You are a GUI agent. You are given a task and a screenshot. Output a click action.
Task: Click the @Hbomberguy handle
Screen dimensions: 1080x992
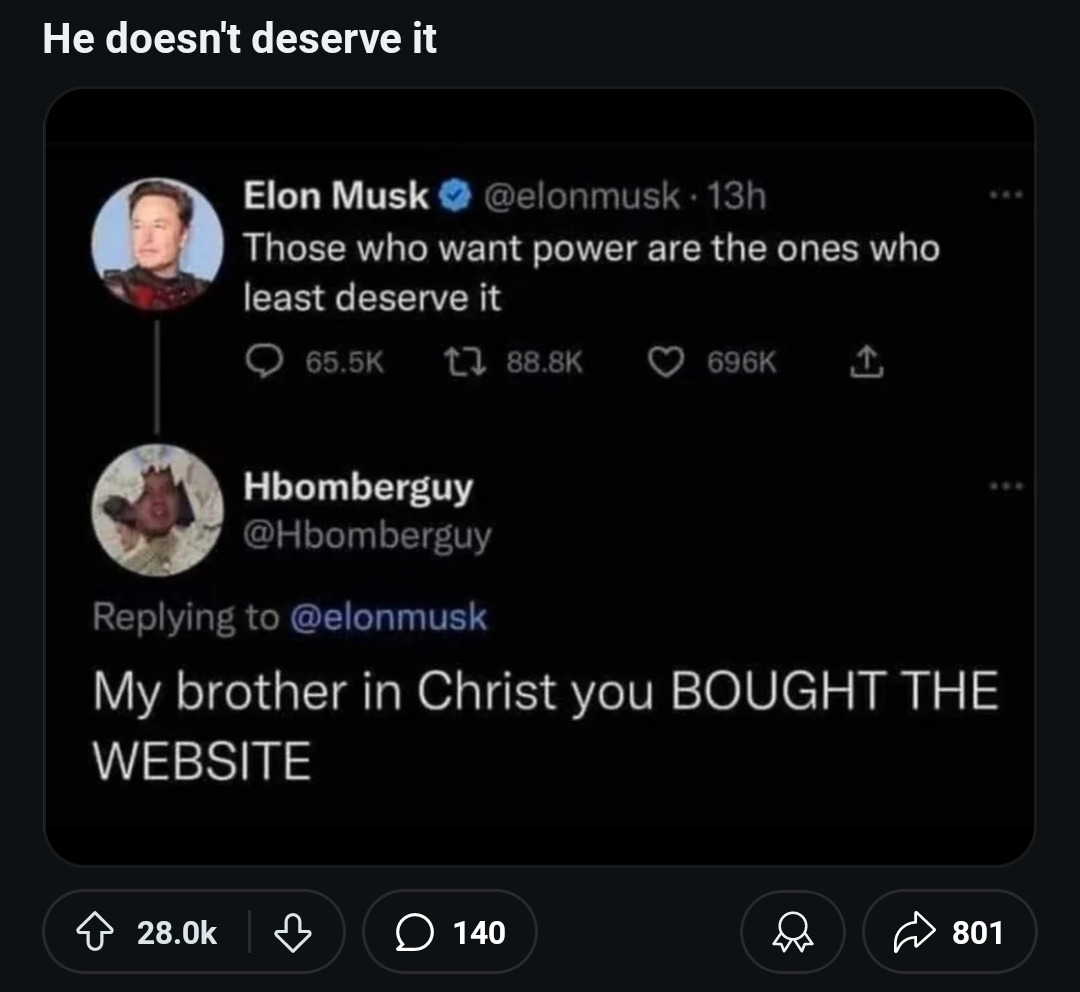click(368, 536)
